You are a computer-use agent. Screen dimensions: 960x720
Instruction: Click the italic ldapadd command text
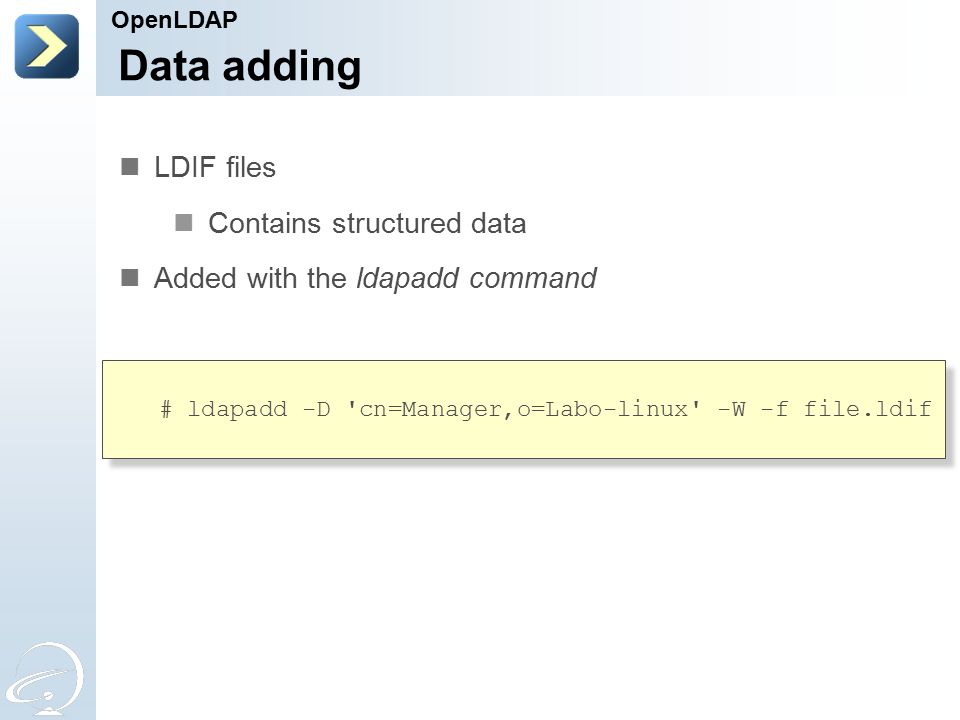tap(476, 279)
